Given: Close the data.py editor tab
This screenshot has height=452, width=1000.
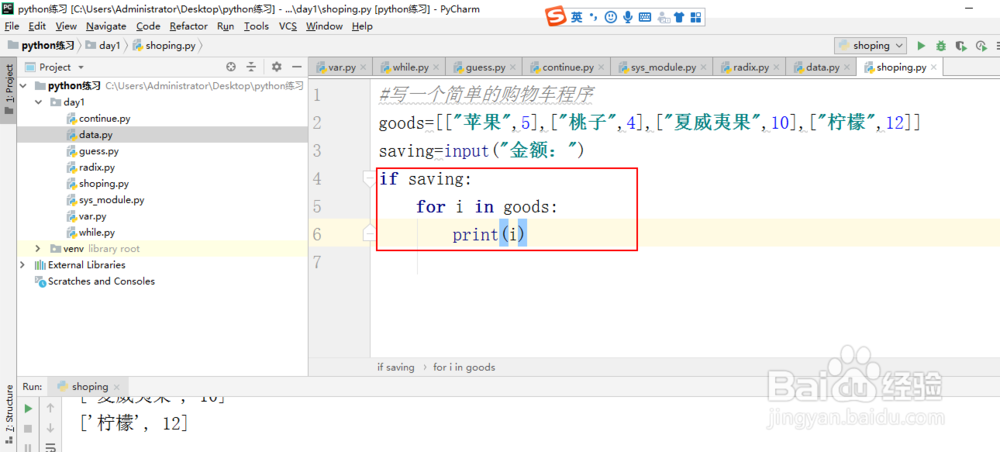Looking at the screenshot, I should (847, 67).
